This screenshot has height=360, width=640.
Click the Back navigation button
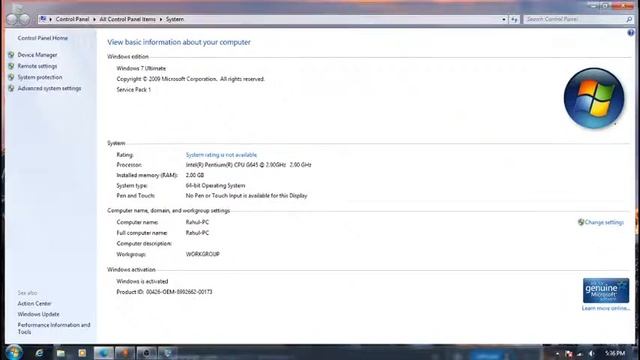click(x=13, y=19)
